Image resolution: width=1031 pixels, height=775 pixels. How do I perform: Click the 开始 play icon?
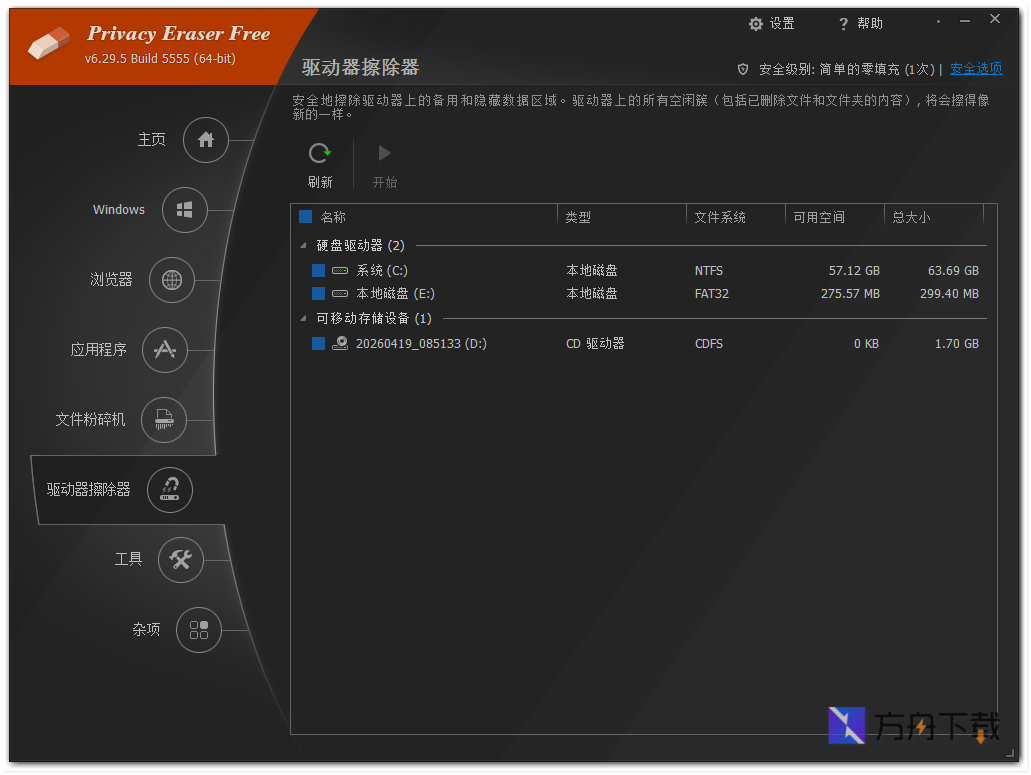[x=384, y=153]
